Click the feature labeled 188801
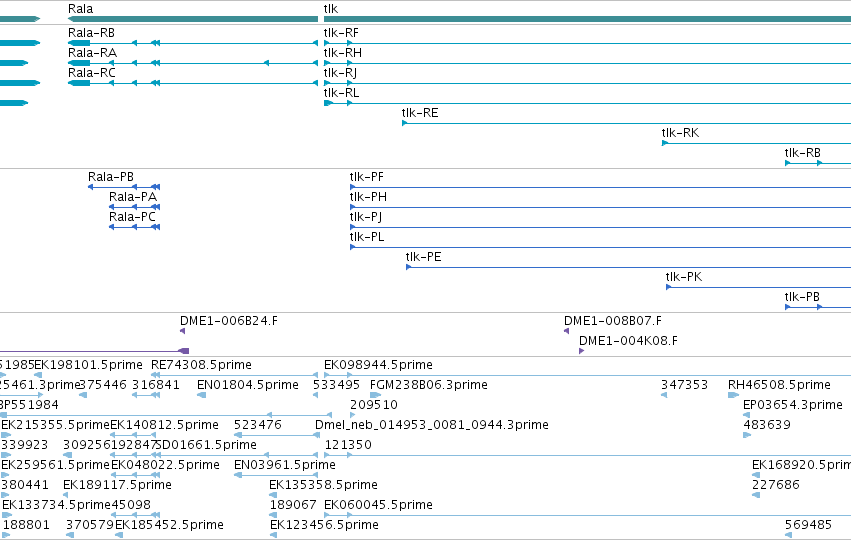This screenshot has height=540, width=851. point(6,535)
